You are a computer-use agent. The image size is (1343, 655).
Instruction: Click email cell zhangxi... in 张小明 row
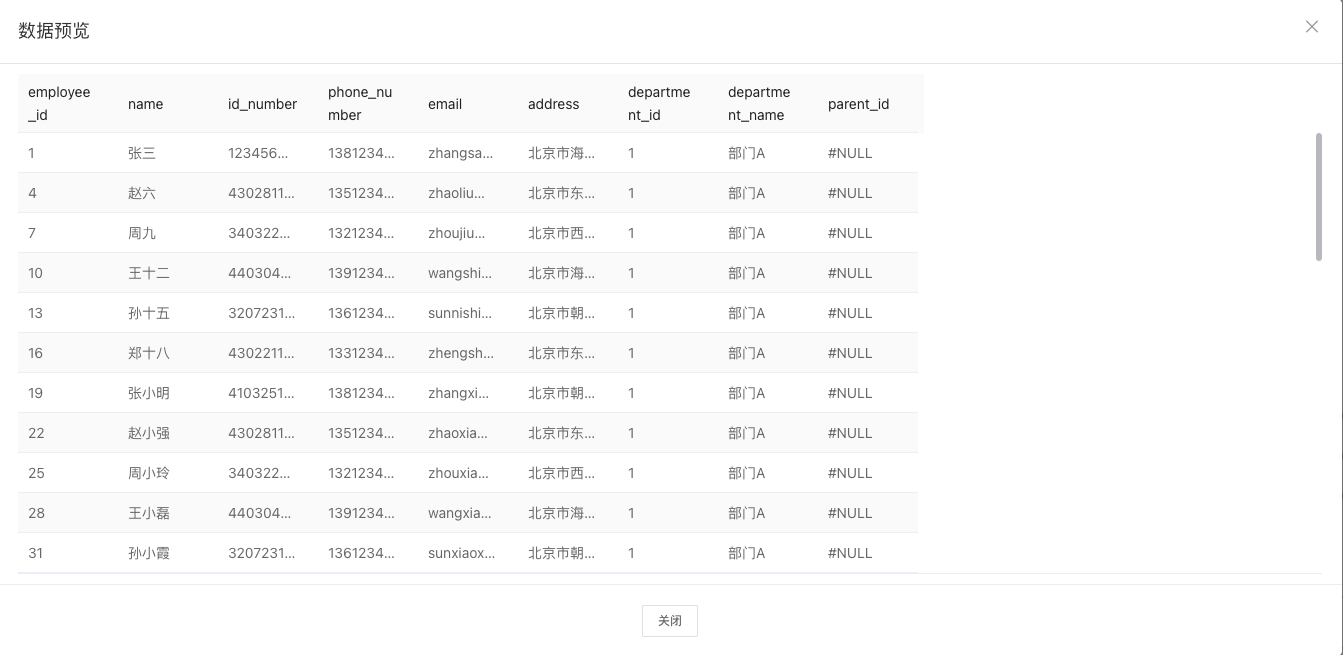[x=458, y=393]
